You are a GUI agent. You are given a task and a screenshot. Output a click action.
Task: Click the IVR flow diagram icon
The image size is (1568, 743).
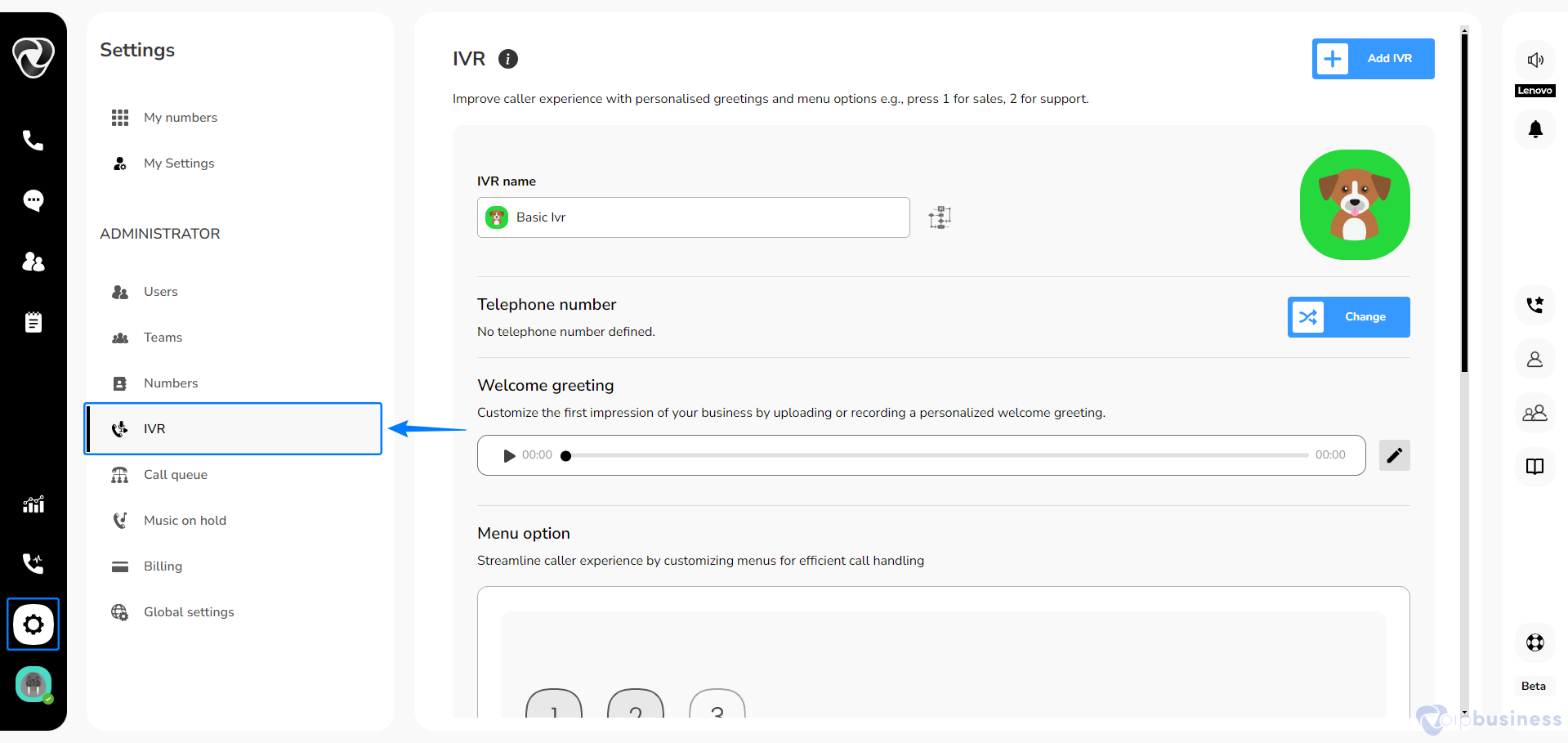click(940, 217)
